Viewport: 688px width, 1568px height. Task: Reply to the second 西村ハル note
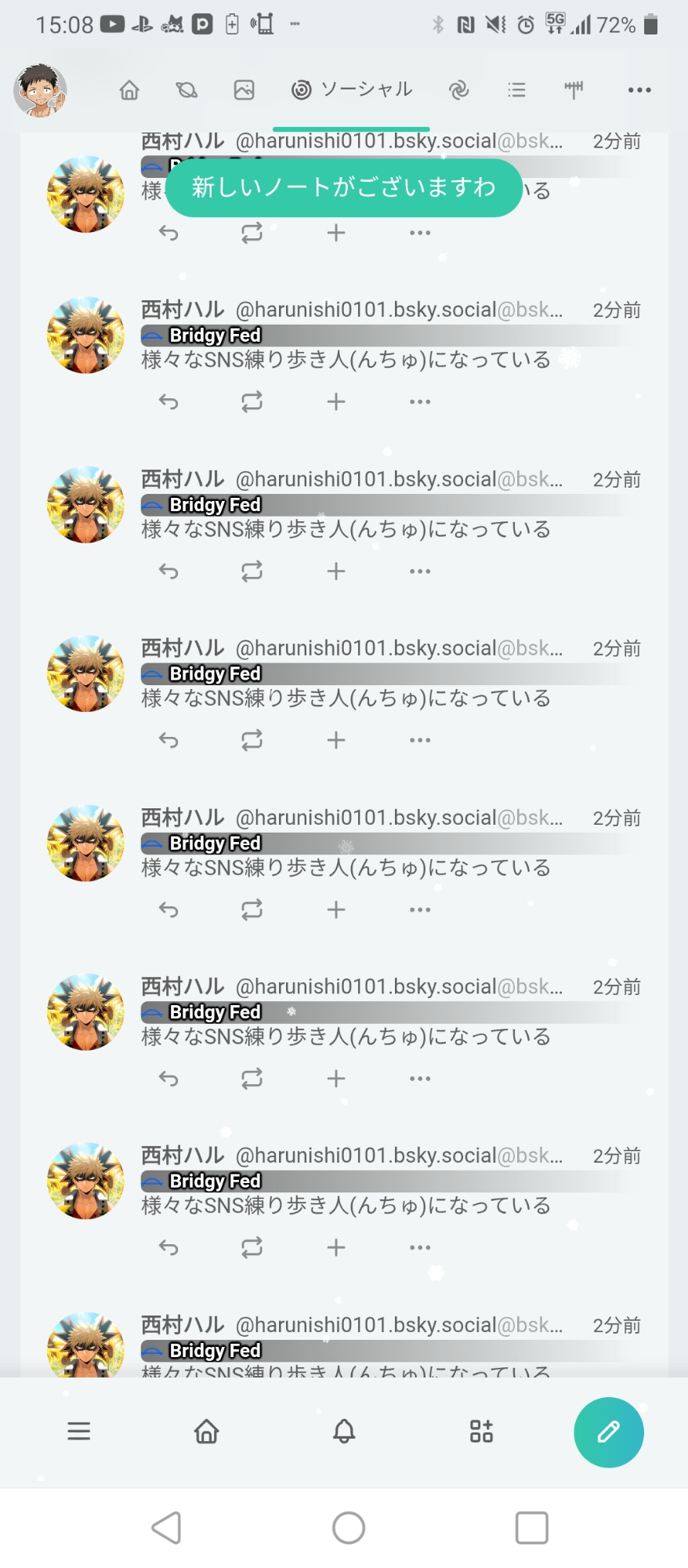(x=168, y=402)
